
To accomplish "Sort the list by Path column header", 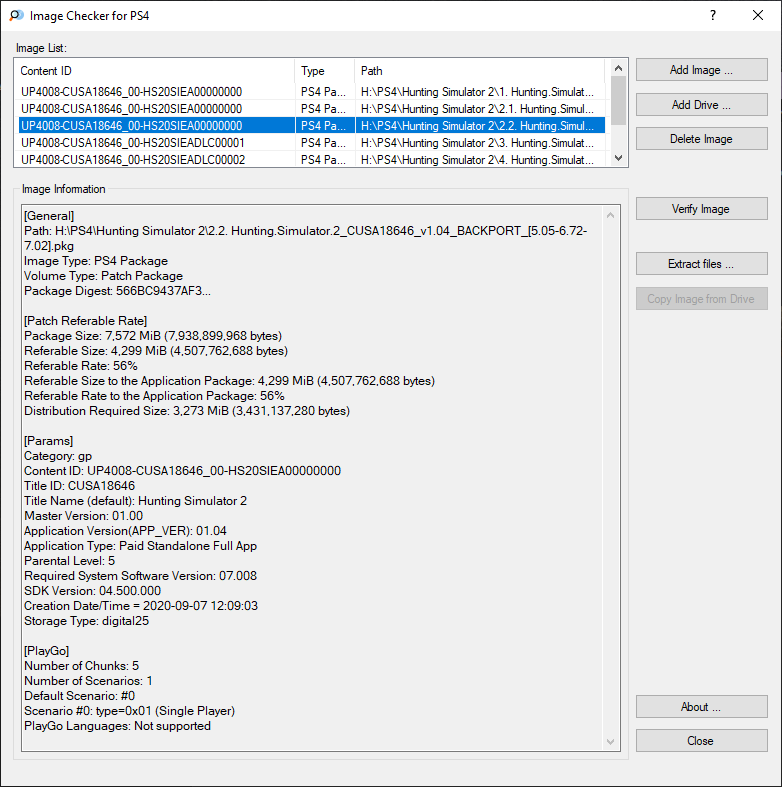I will (x=480, y=71).
